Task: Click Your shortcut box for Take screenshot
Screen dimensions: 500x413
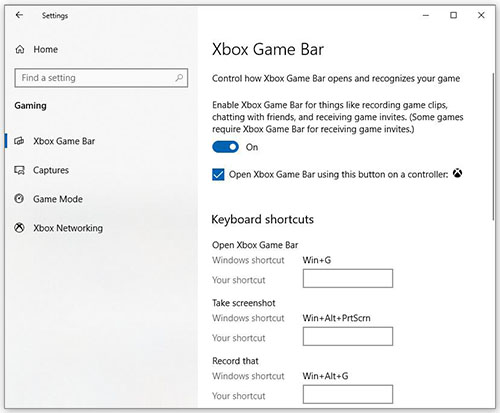Action: tap(348, 336)
